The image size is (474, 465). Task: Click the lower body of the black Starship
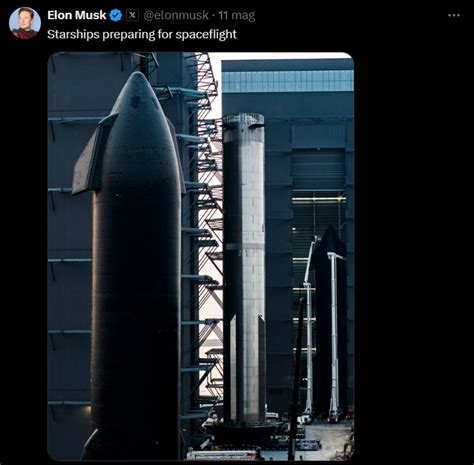(x=137, y=350)
